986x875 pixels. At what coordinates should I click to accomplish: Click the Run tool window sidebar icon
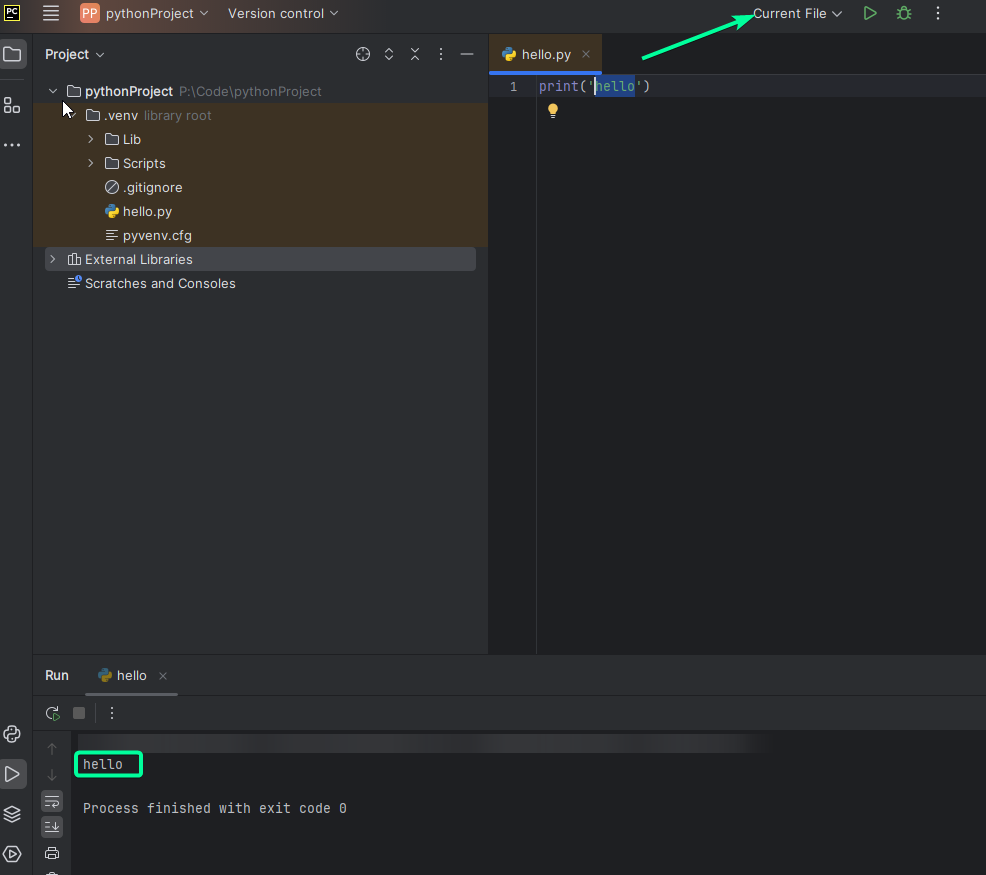(12, 774)
